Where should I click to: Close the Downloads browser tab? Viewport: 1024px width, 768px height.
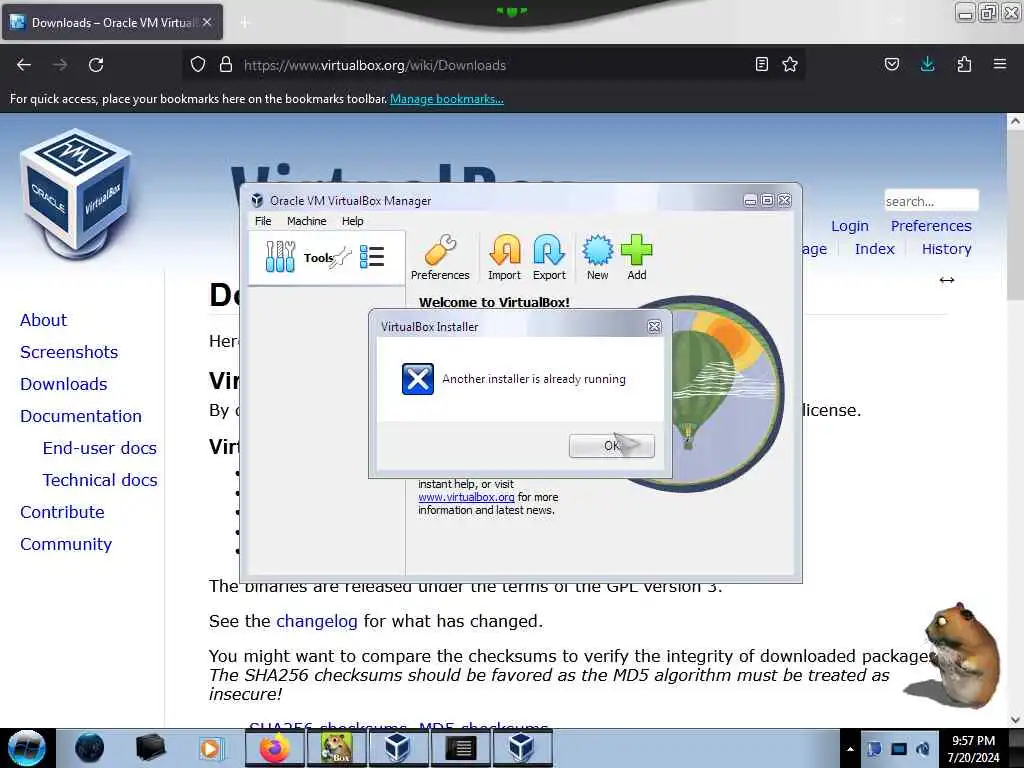coord(207,22)
